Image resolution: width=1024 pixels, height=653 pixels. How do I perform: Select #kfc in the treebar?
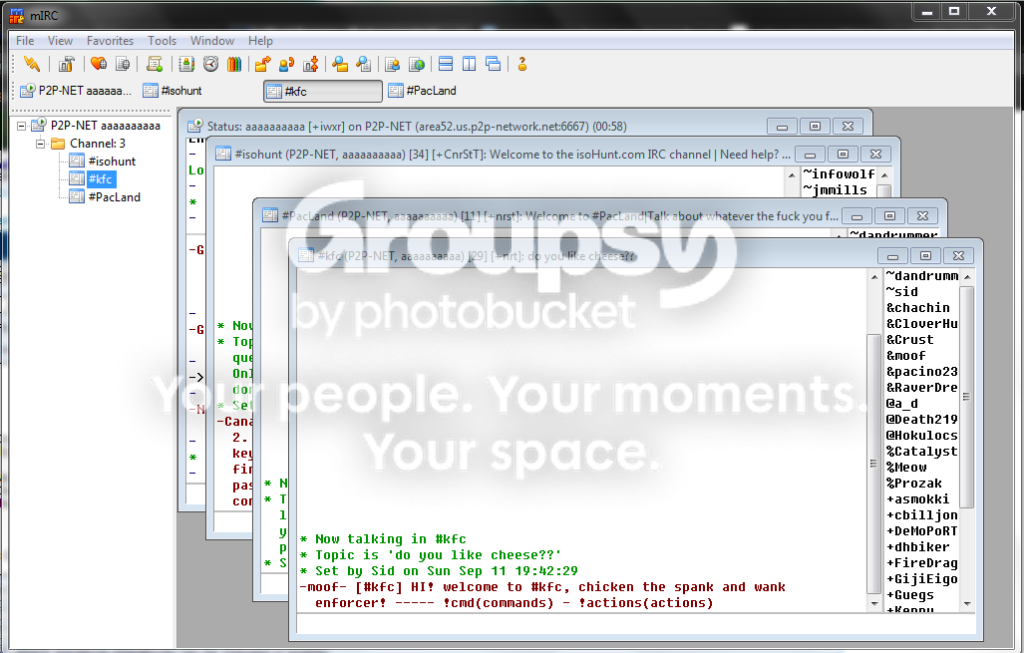pos(101,179)
